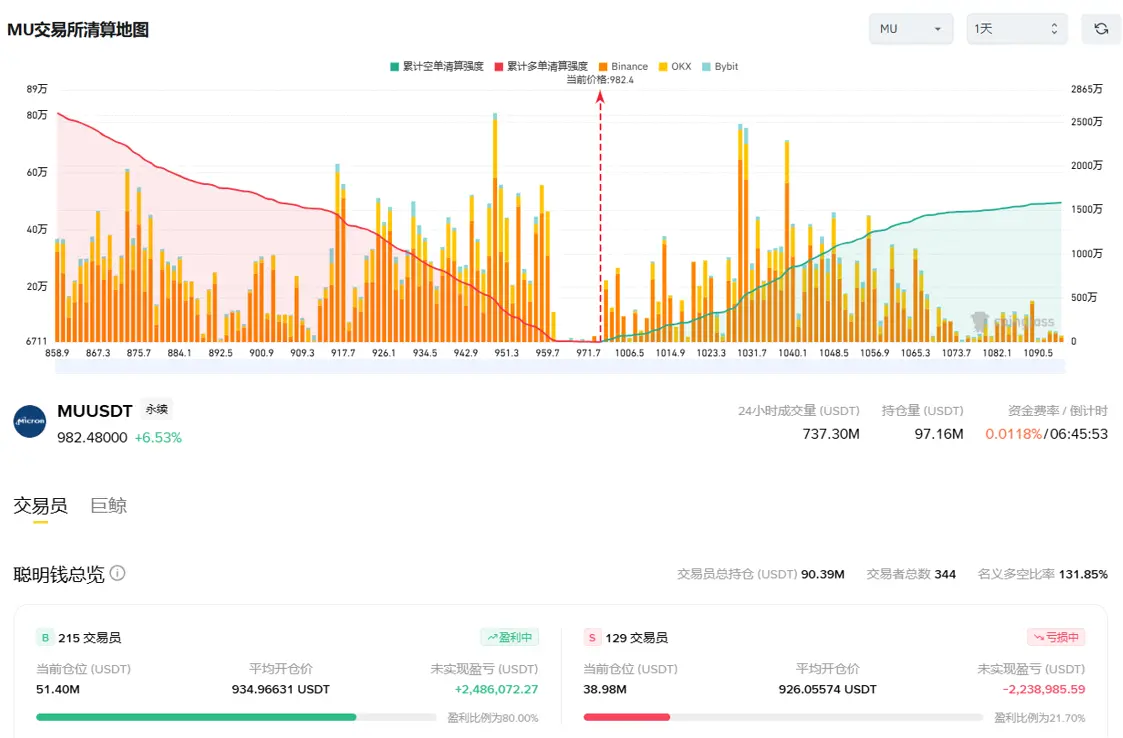Click the countdown 06:45:53
Viewport: 1123px width, 738px height.
coord(1078,434)
